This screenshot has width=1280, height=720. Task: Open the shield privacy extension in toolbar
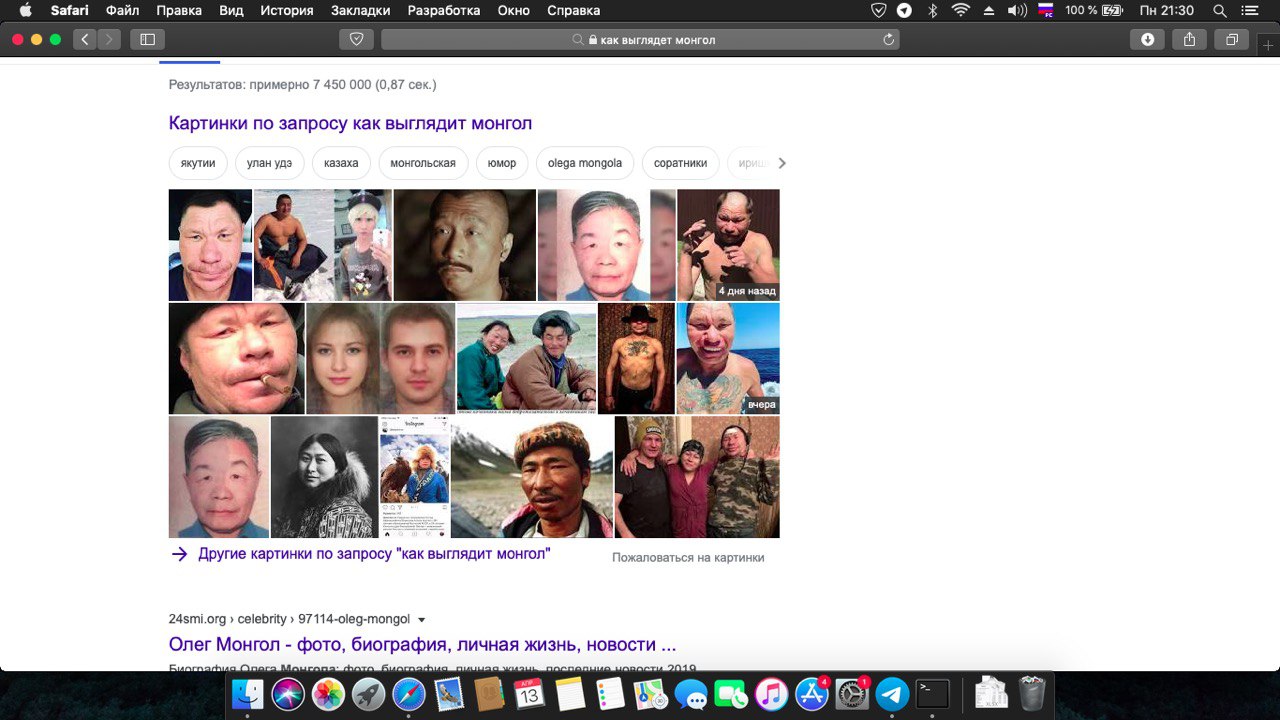point(356,39)
